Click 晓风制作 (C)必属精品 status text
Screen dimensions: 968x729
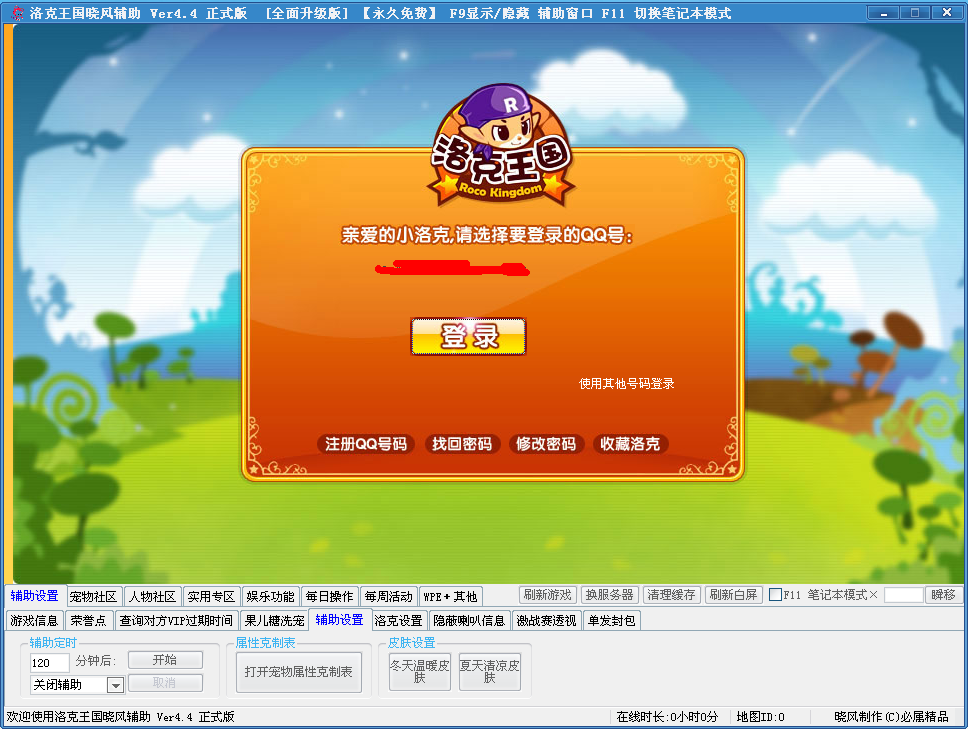tap(891, 717)
